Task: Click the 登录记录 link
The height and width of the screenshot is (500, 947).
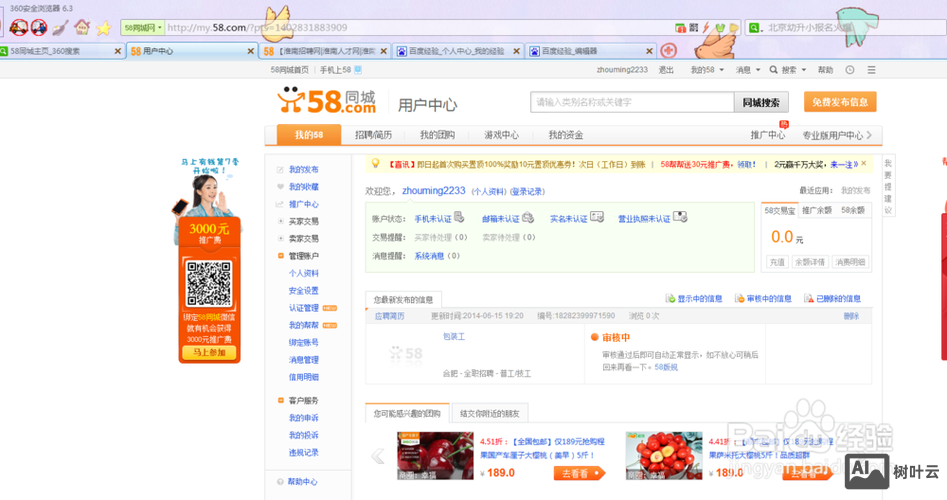Action: [x=527, y=191]
